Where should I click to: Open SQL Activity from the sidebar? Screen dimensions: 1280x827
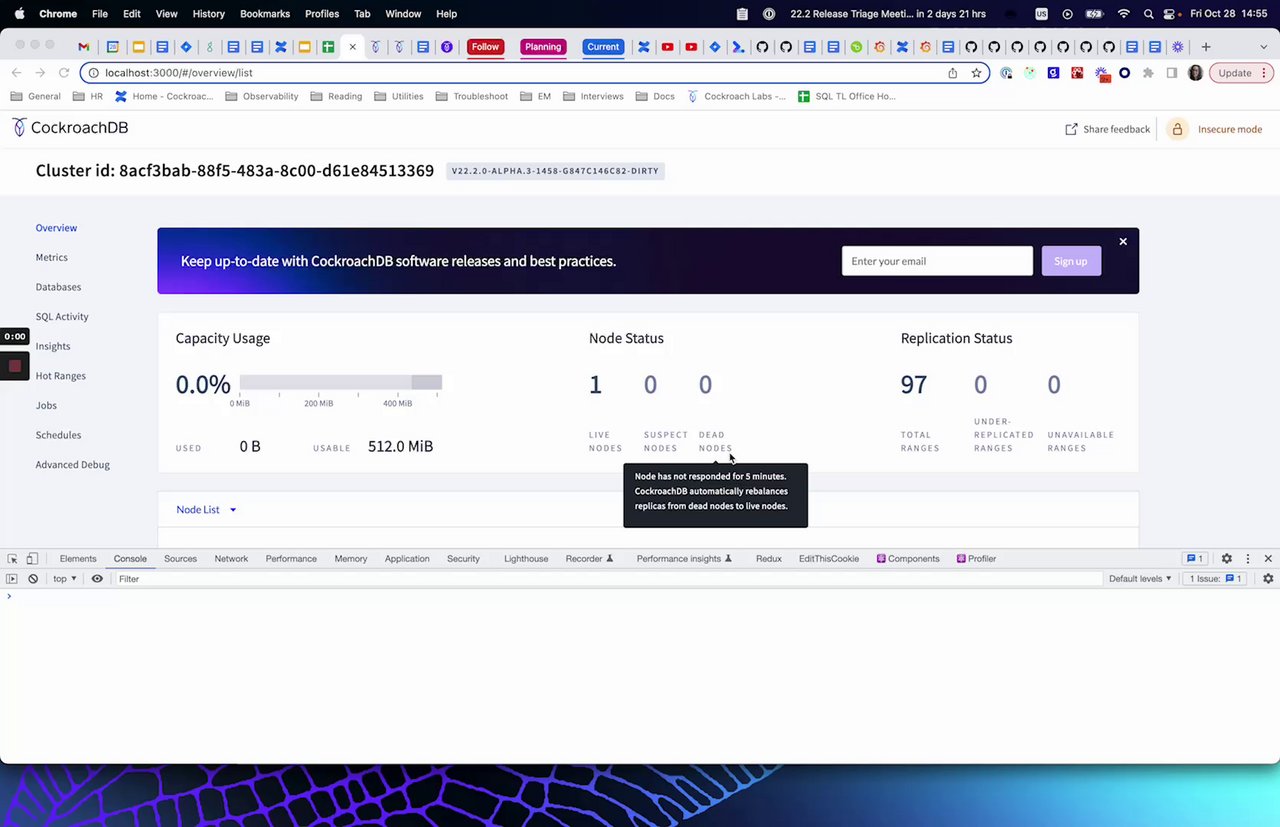[x=62, y=316]
